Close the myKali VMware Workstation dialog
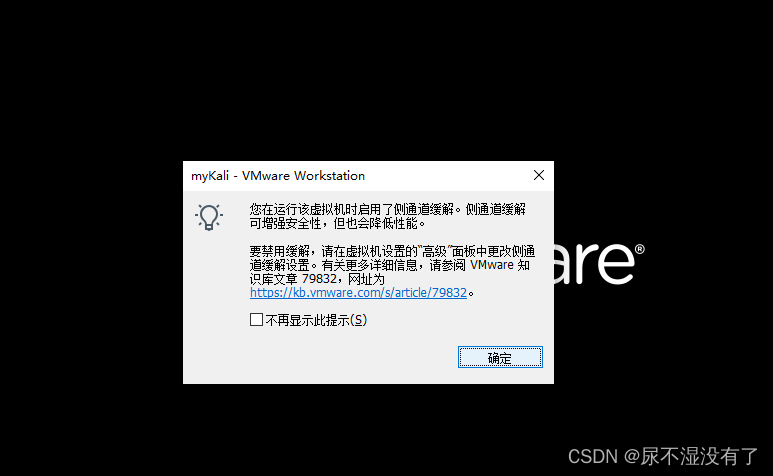The image size is (773, 476). point(539,175)
